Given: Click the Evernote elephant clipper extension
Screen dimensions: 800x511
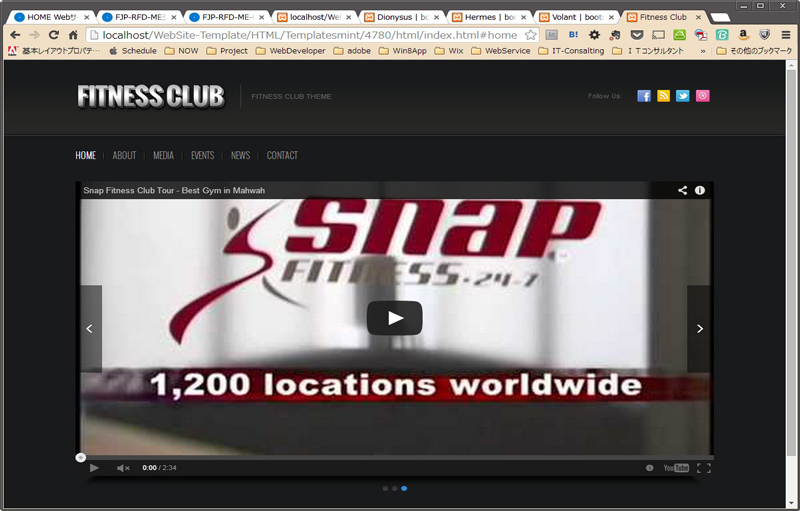Looking at the screenshot, I should 615,35.
